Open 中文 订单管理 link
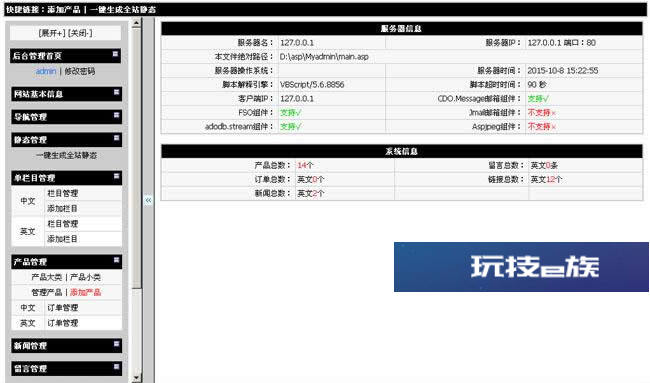 tap(63, 308)
